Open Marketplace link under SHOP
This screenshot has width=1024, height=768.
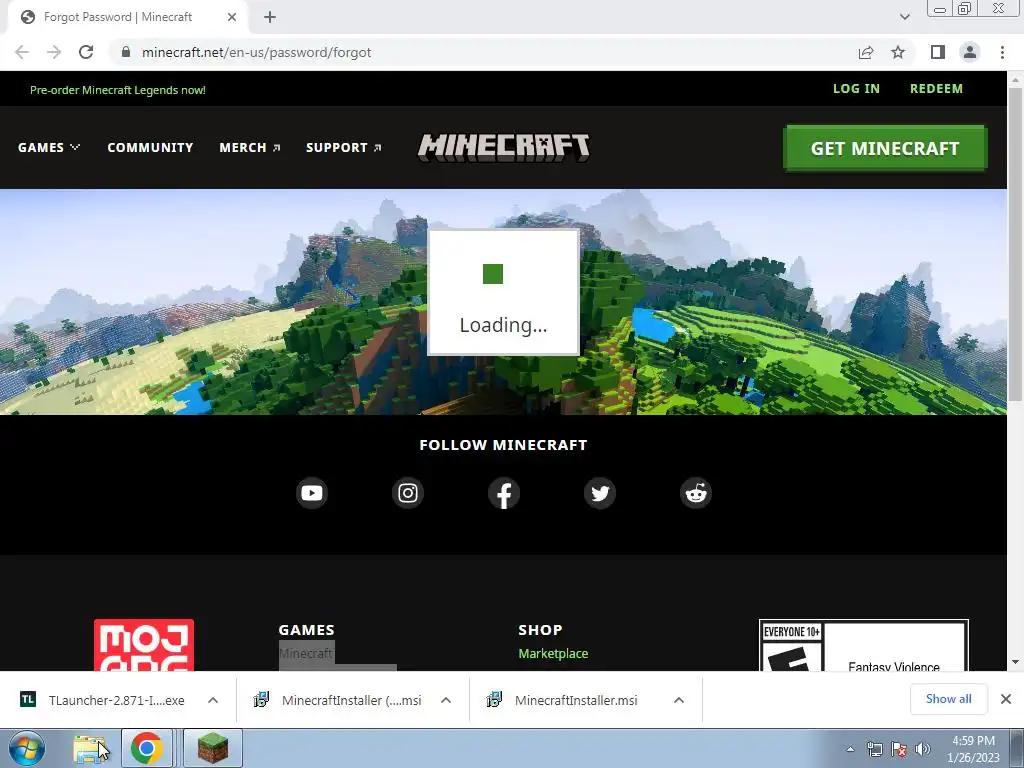pyautogui.click(x=553, y=654)
